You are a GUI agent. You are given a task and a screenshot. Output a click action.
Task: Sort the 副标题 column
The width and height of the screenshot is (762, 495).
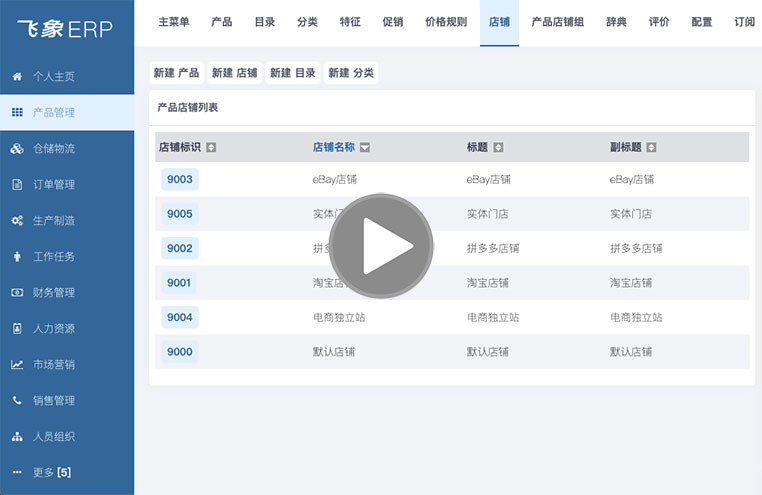pyautogui.click(x=651, y=147)
